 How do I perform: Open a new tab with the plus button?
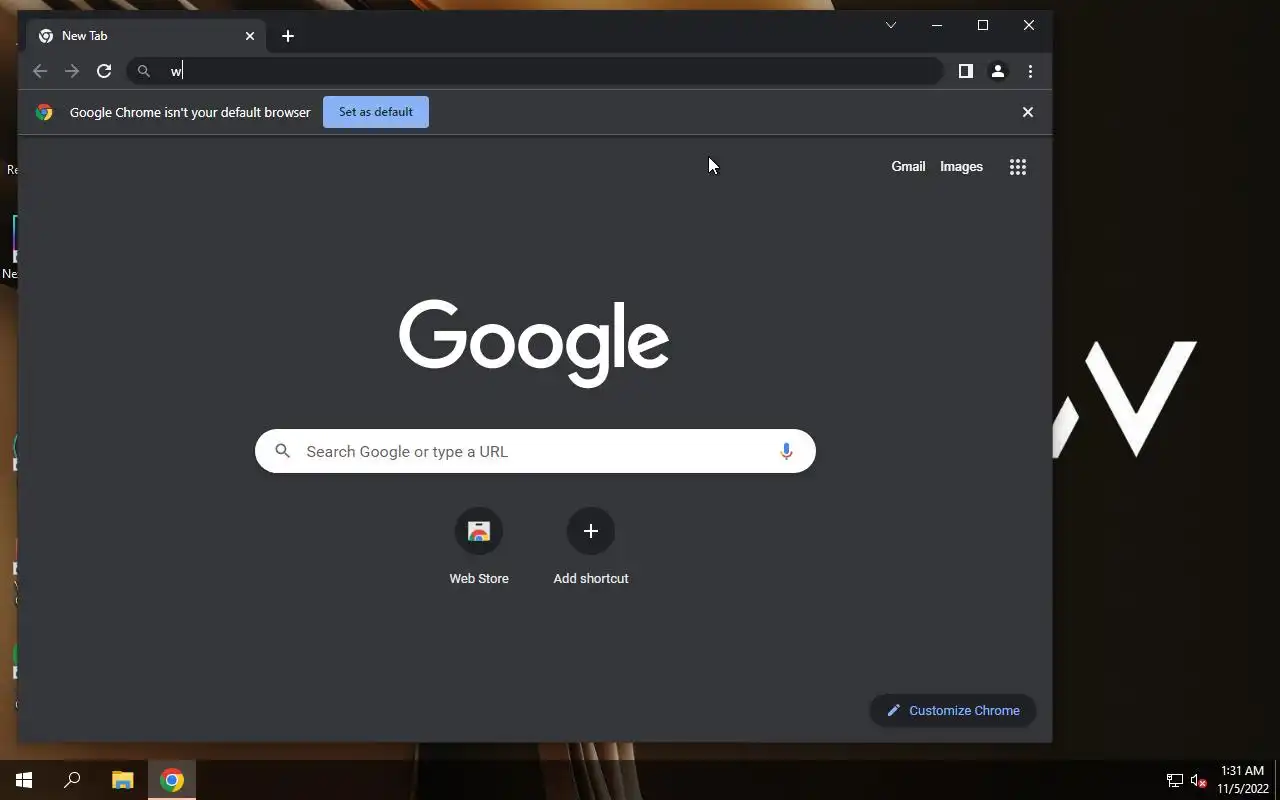tap(288, 36)
